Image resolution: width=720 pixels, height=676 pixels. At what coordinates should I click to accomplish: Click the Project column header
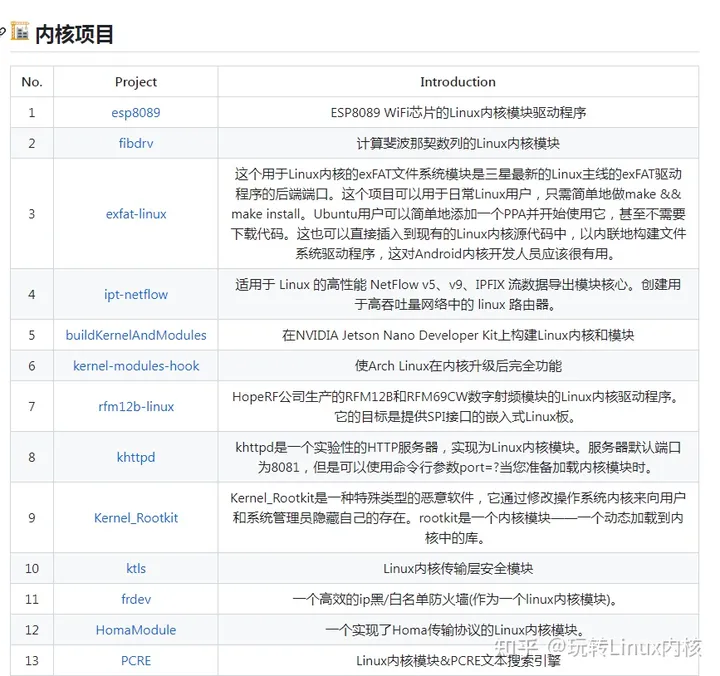coord(136,82)
